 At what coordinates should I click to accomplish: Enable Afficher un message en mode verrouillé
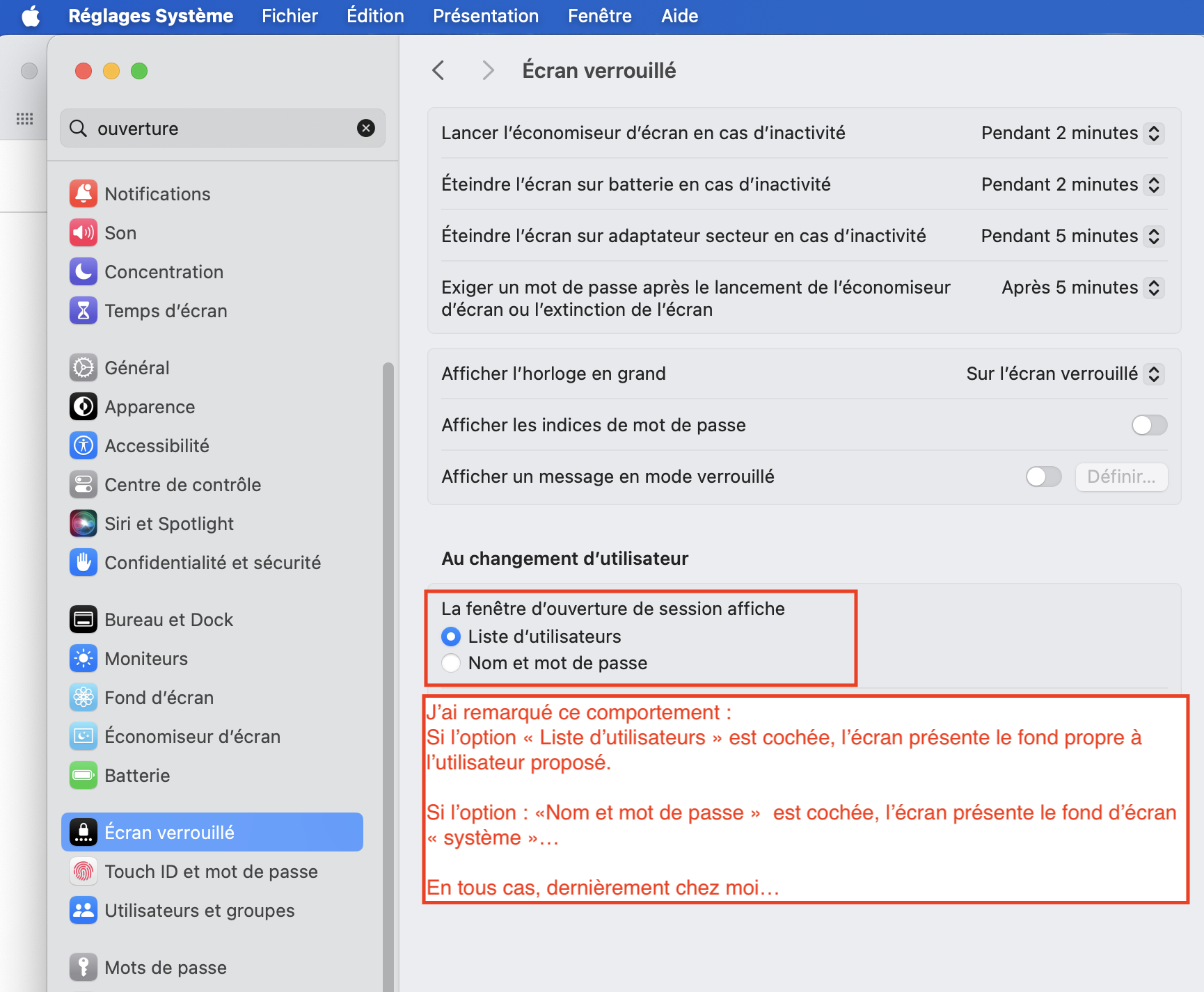pyautogui.click(x=1044, y=477)
